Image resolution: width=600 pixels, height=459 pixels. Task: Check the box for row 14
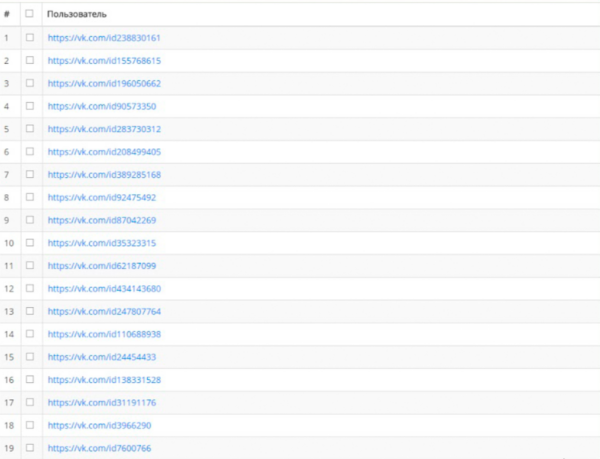click(x=30, y=334)
